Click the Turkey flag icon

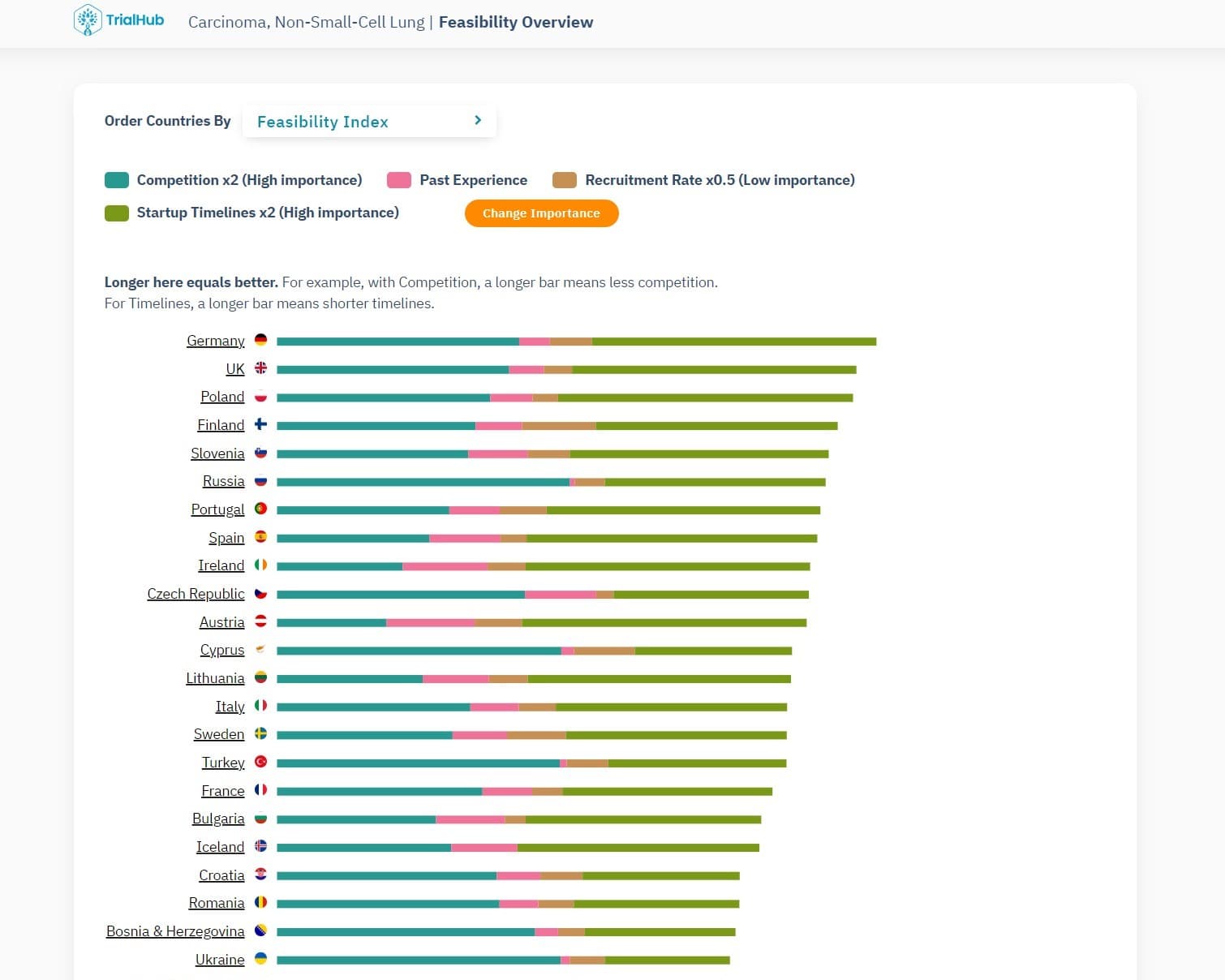point(260,762)
